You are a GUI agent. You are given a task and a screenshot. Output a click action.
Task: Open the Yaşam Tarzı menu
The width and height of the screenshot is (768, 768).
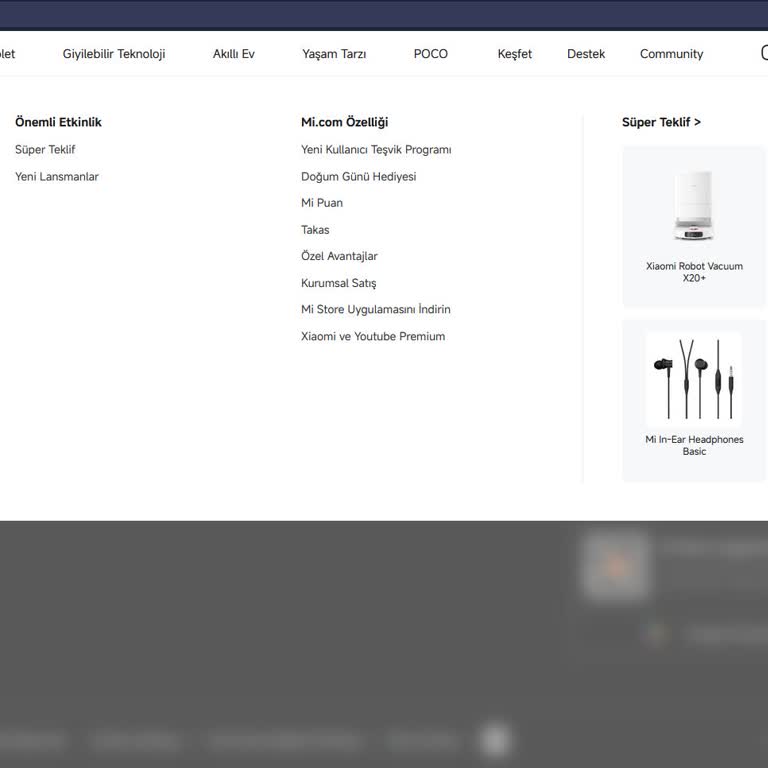(x=334, y=54)
